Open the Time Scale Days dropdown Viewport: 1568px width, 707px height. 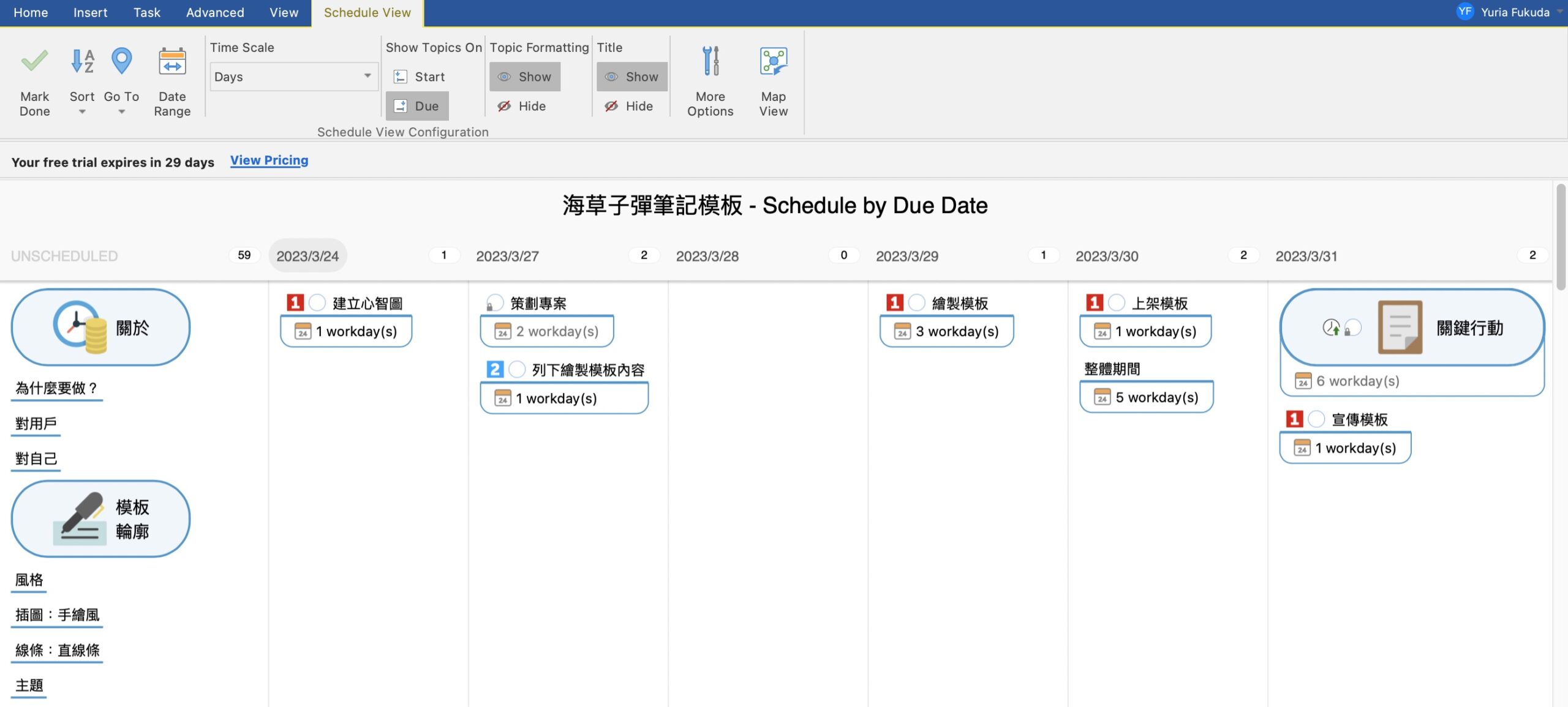pos(294,77)
